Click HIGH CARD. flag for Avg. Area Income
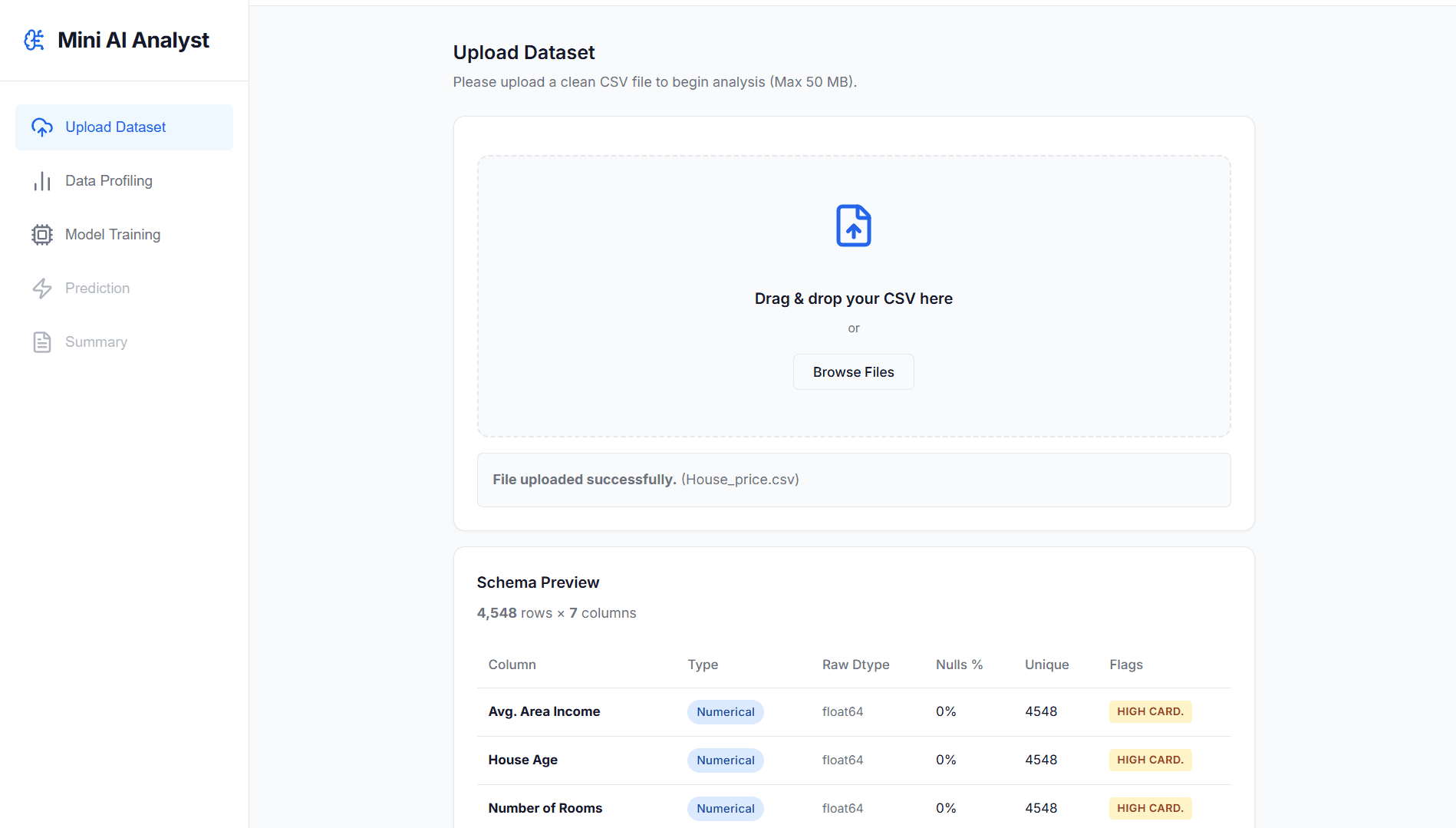The height and width of the screenshot is (828, 1456). pyautogui.click(x=1151, y=711)
